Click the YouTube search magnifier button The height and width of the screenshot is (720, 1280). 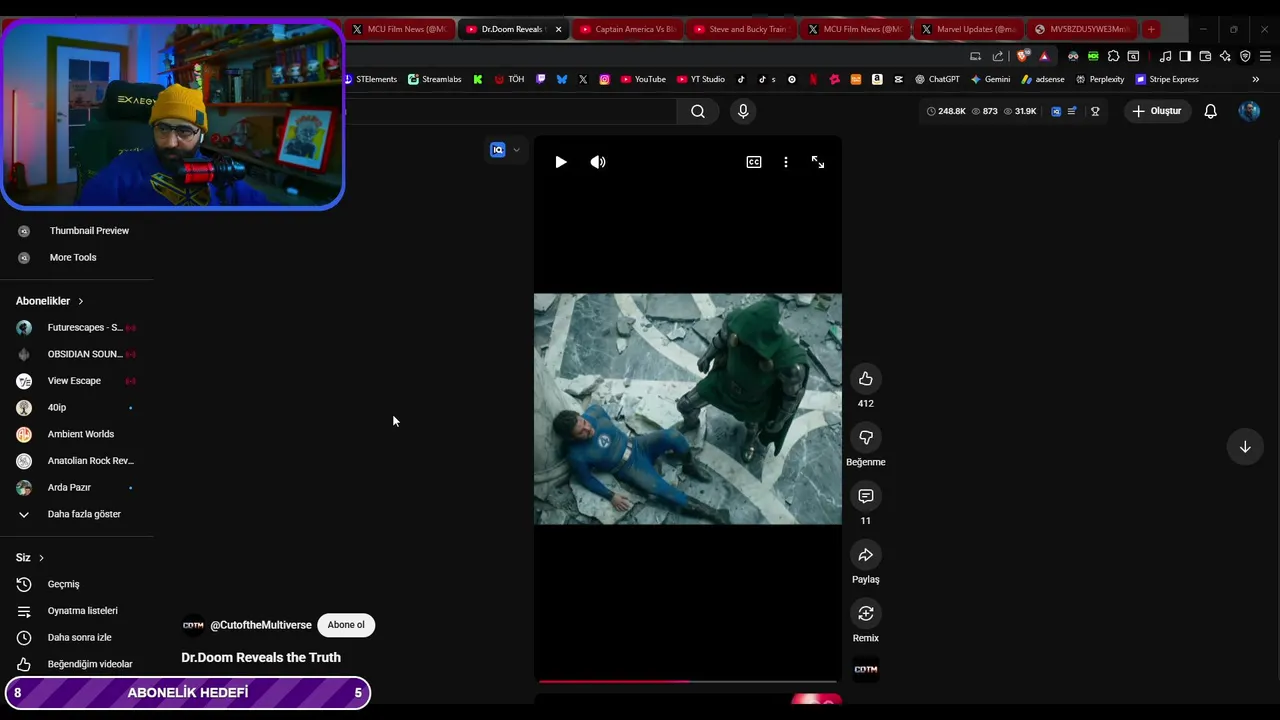(x=698, y=111)
